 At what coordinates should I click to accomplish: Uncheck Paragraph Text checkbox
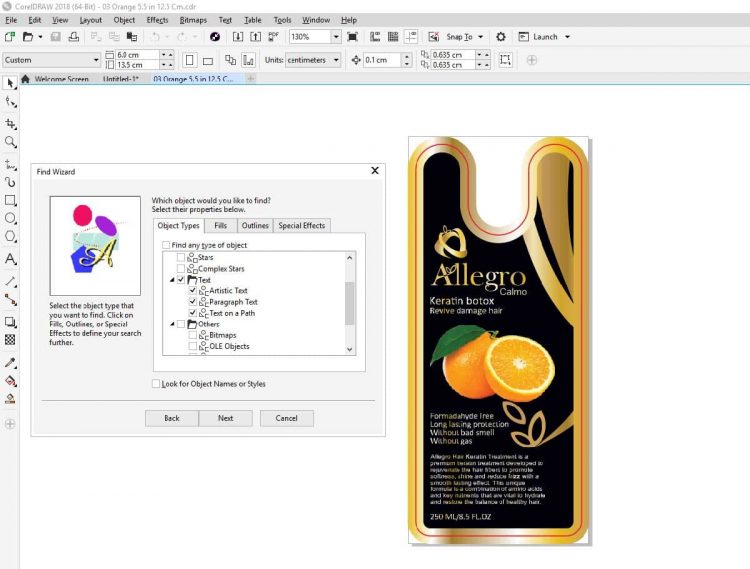click(192, 302)
